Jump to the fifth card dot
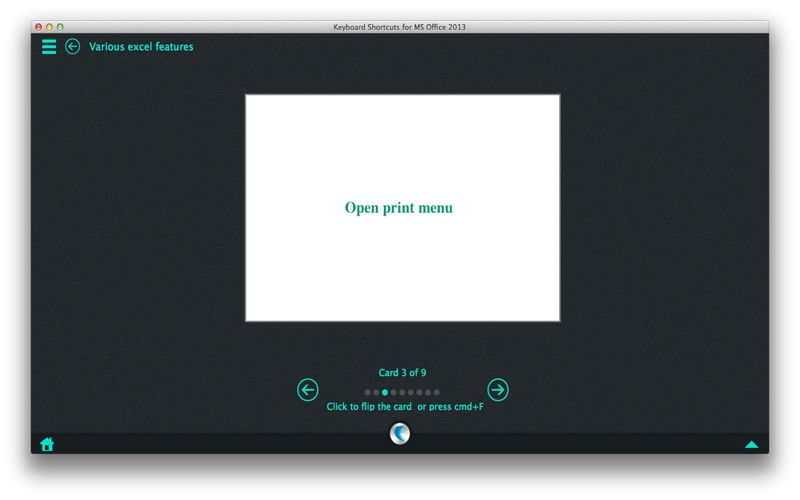The width and height of the screenshot is (800, 500). (402, 392)
